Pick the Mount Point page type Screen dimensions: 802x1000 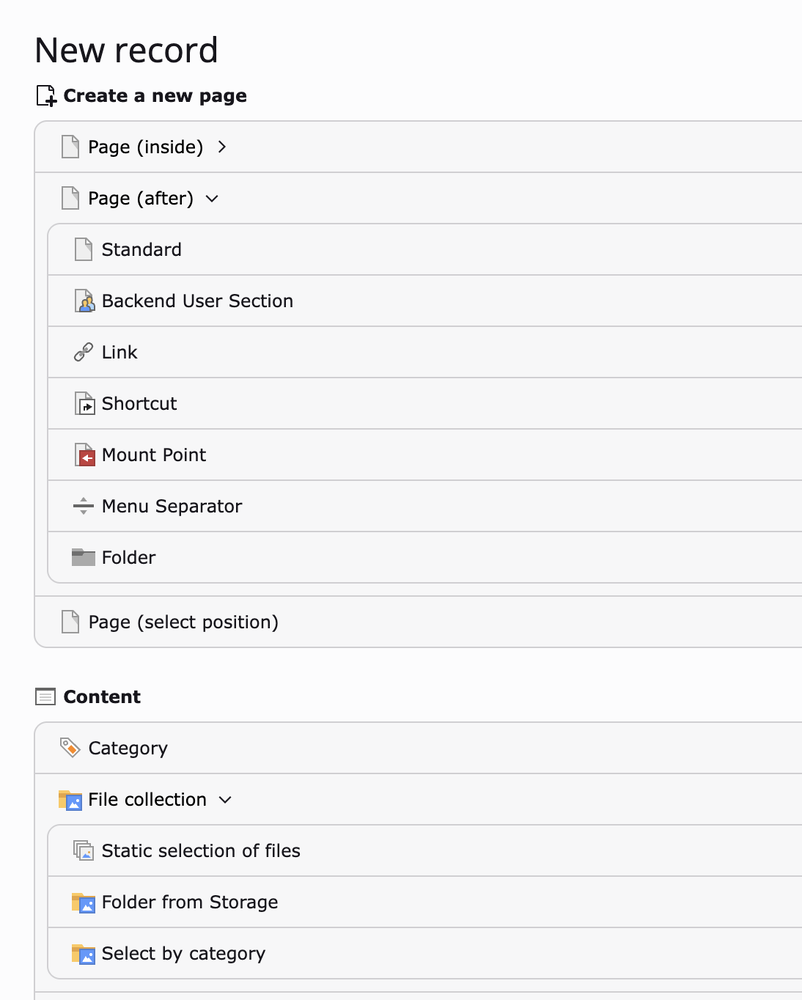pyautogui.click(x=153, y=455)
